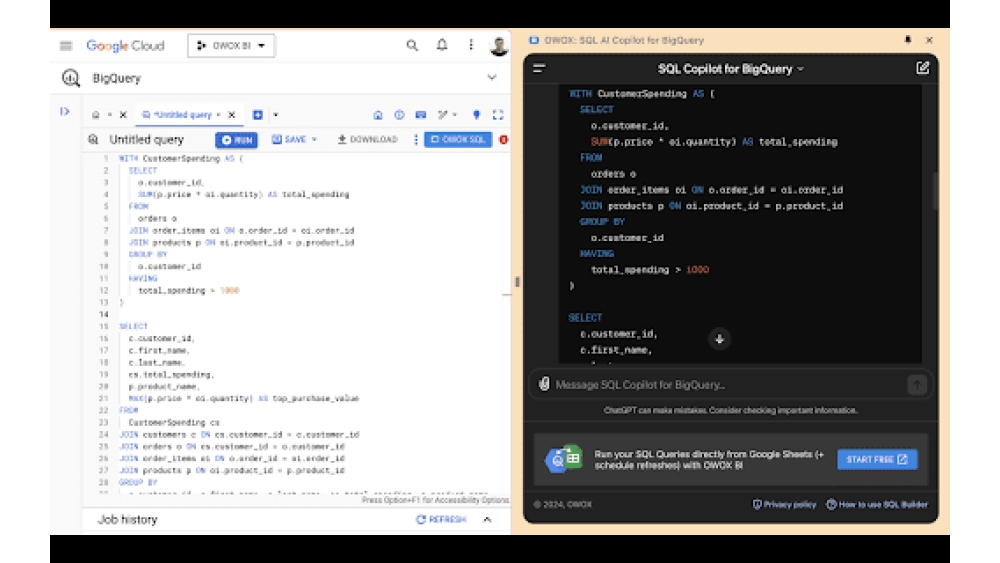Add a new query tab with plus icon
Screen dimensions: 1000x563
click(258, 115)
